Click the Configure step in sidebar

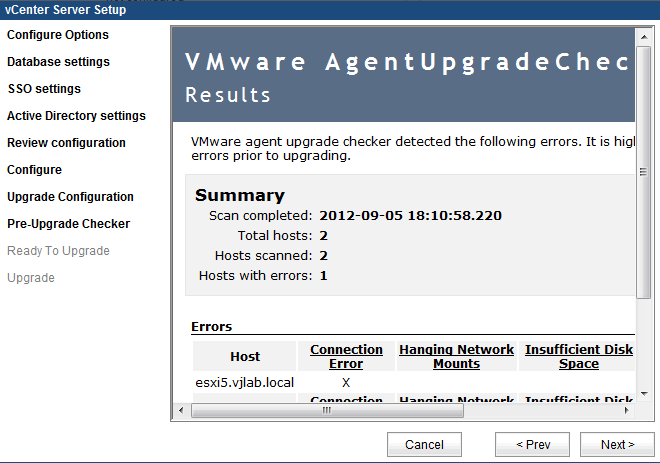[x=34, y=170]
